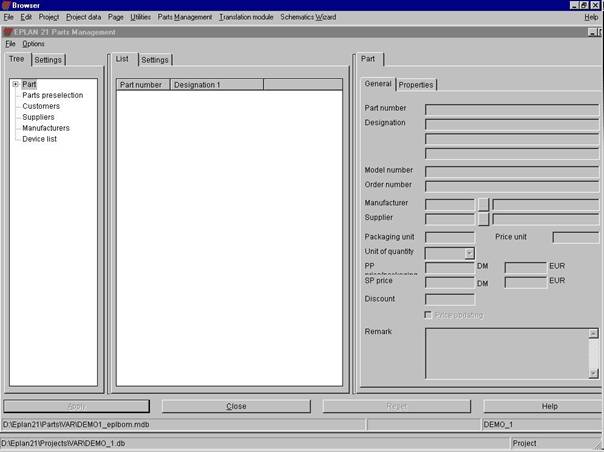
Task: Select Parts preselection in the tree
Action: 52,95
